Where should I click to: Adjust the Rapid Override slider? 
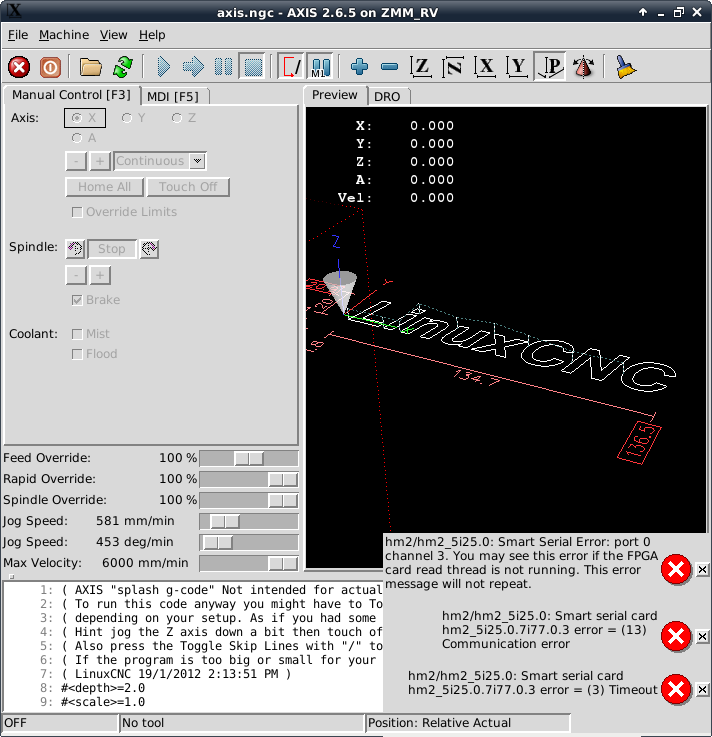point(249,479)
